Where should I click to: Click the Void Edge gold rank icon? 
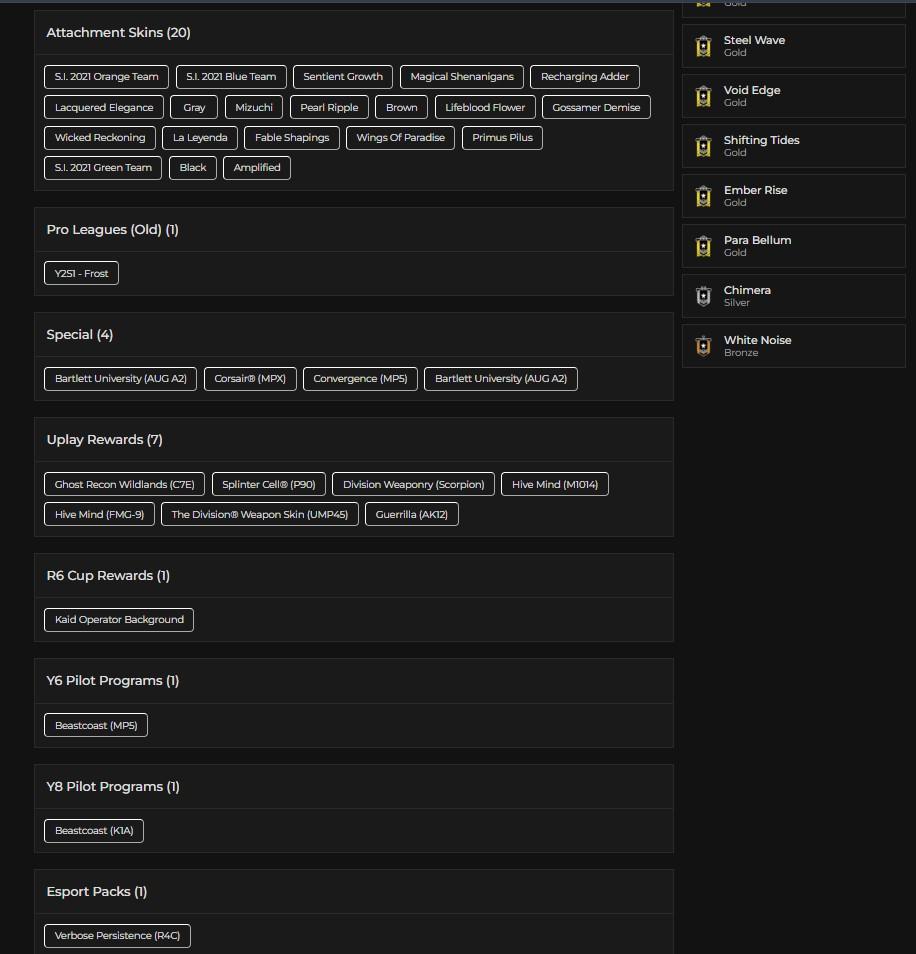[703, 96]
